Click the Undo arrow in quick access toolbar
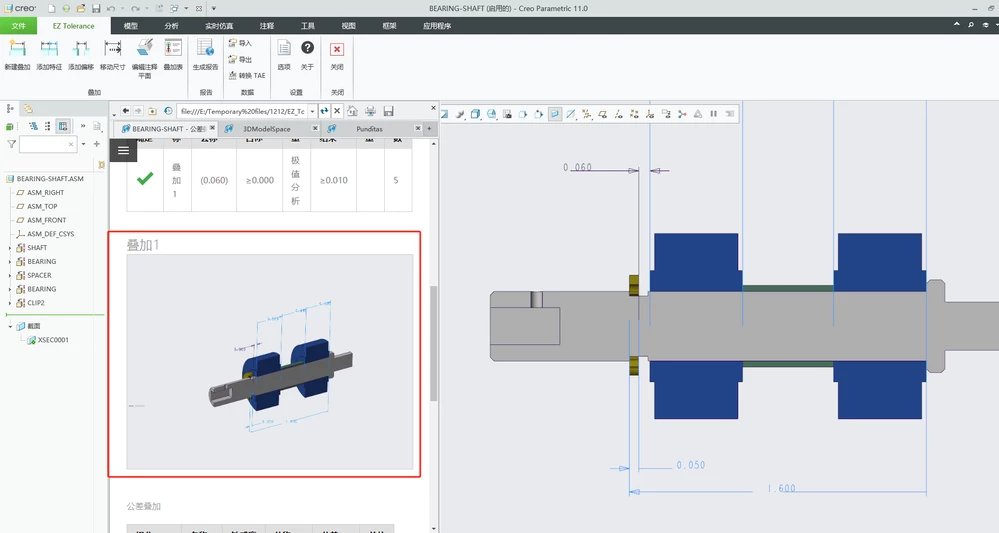The height and width of the screenshot is (533, 999). click(111, 8)
